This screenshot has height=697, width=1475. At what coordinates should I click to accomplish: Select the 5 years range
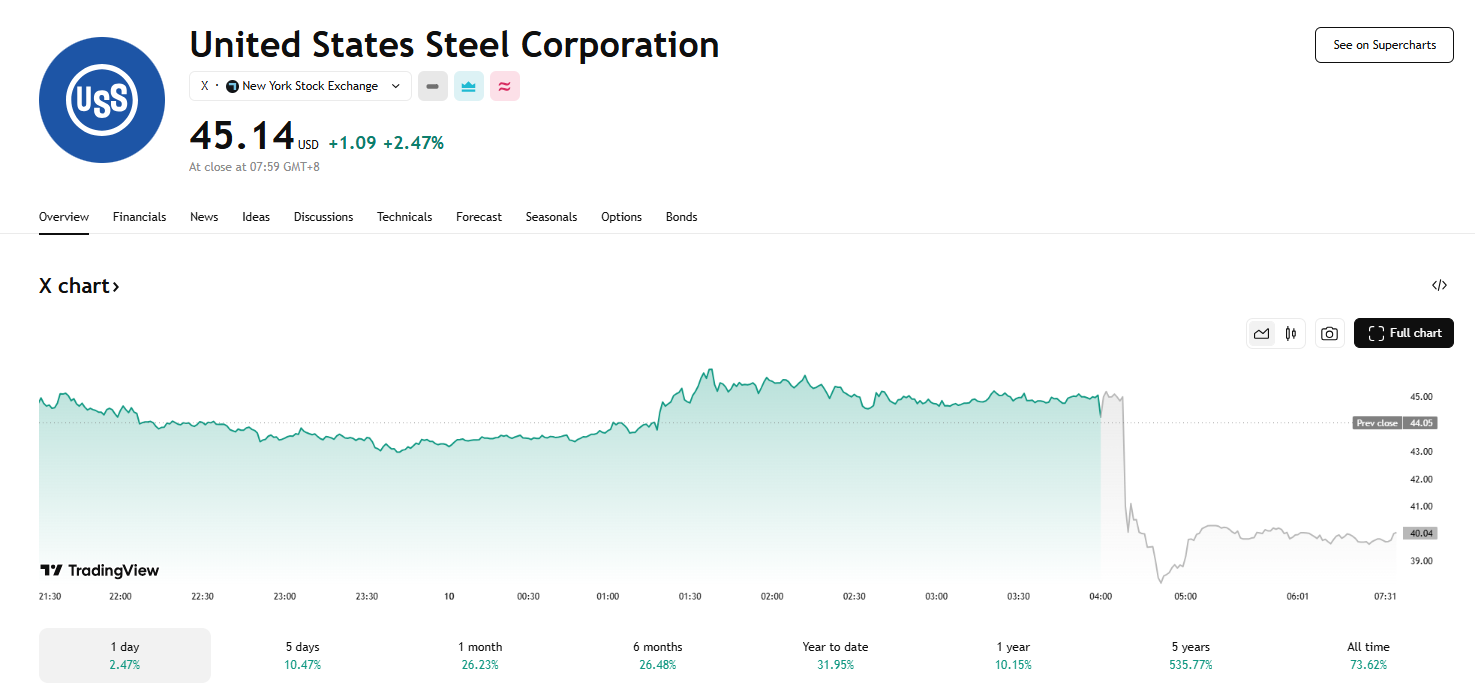pos(1190,655)
